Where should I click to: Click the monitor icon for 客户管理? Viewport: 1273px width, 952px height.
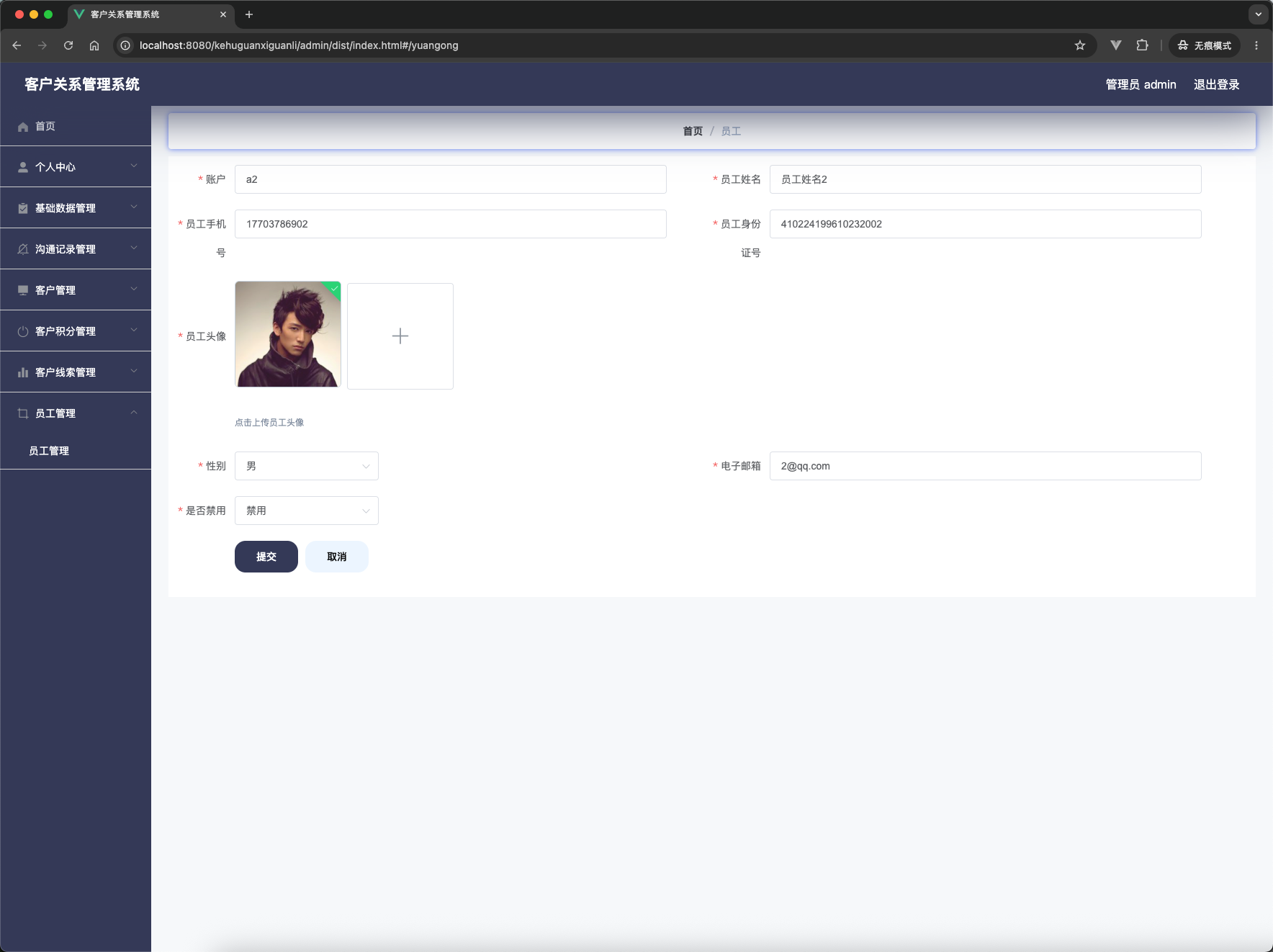[x=23, y=290]
